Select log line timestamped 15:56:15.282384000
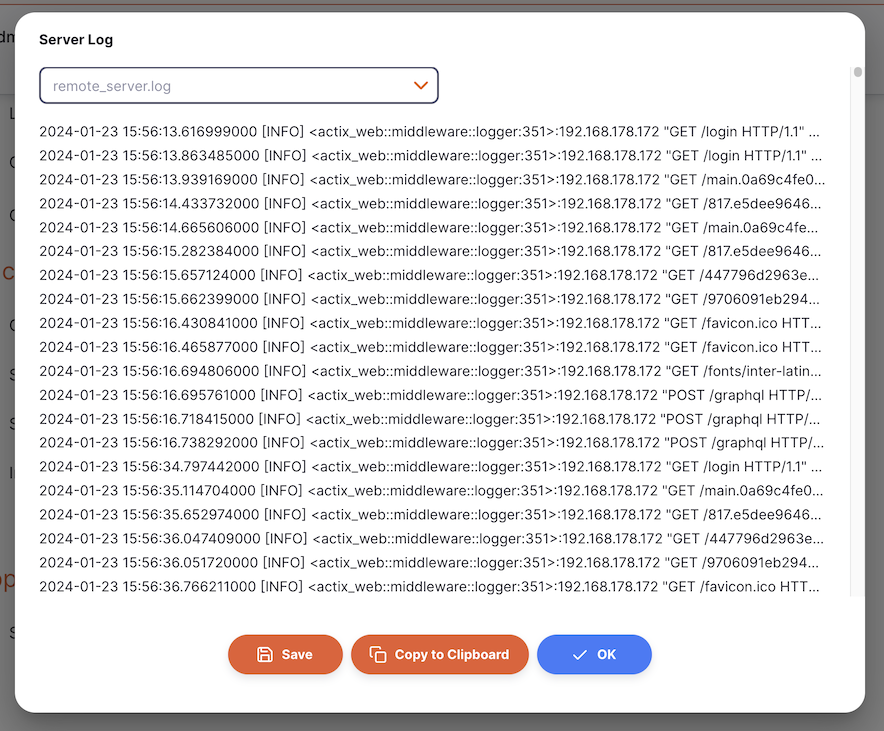The image size is (884, 731). (x=430, y=251)
